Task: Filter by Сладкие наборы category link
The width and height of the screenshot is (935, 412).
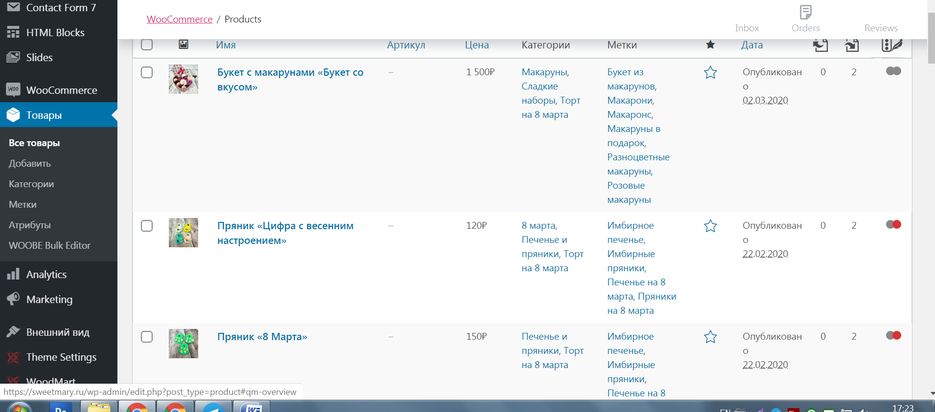Action: pos(540,94)
